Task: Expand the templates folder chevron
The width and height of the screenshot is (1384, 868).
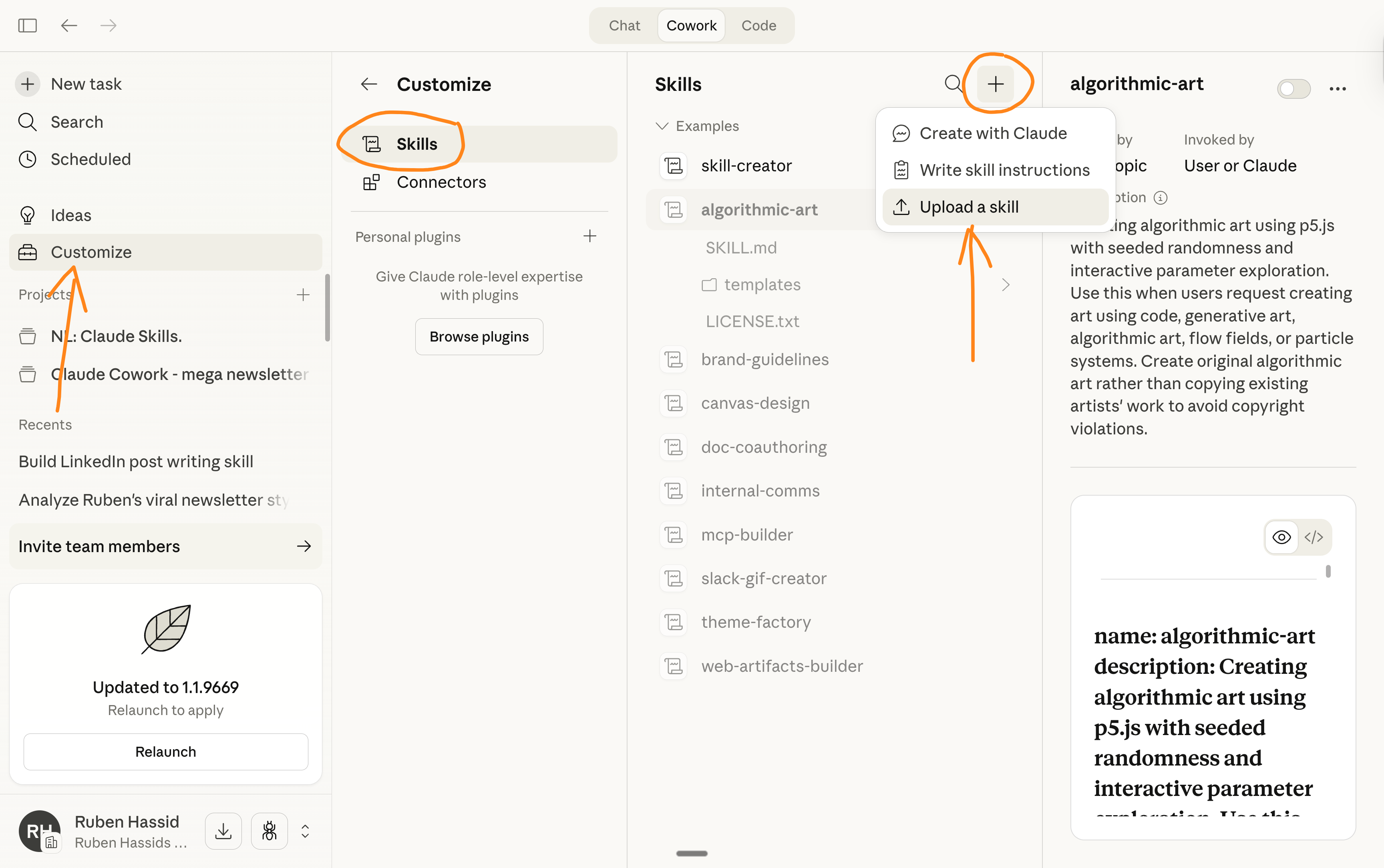Action: (x=1005, y=285)
